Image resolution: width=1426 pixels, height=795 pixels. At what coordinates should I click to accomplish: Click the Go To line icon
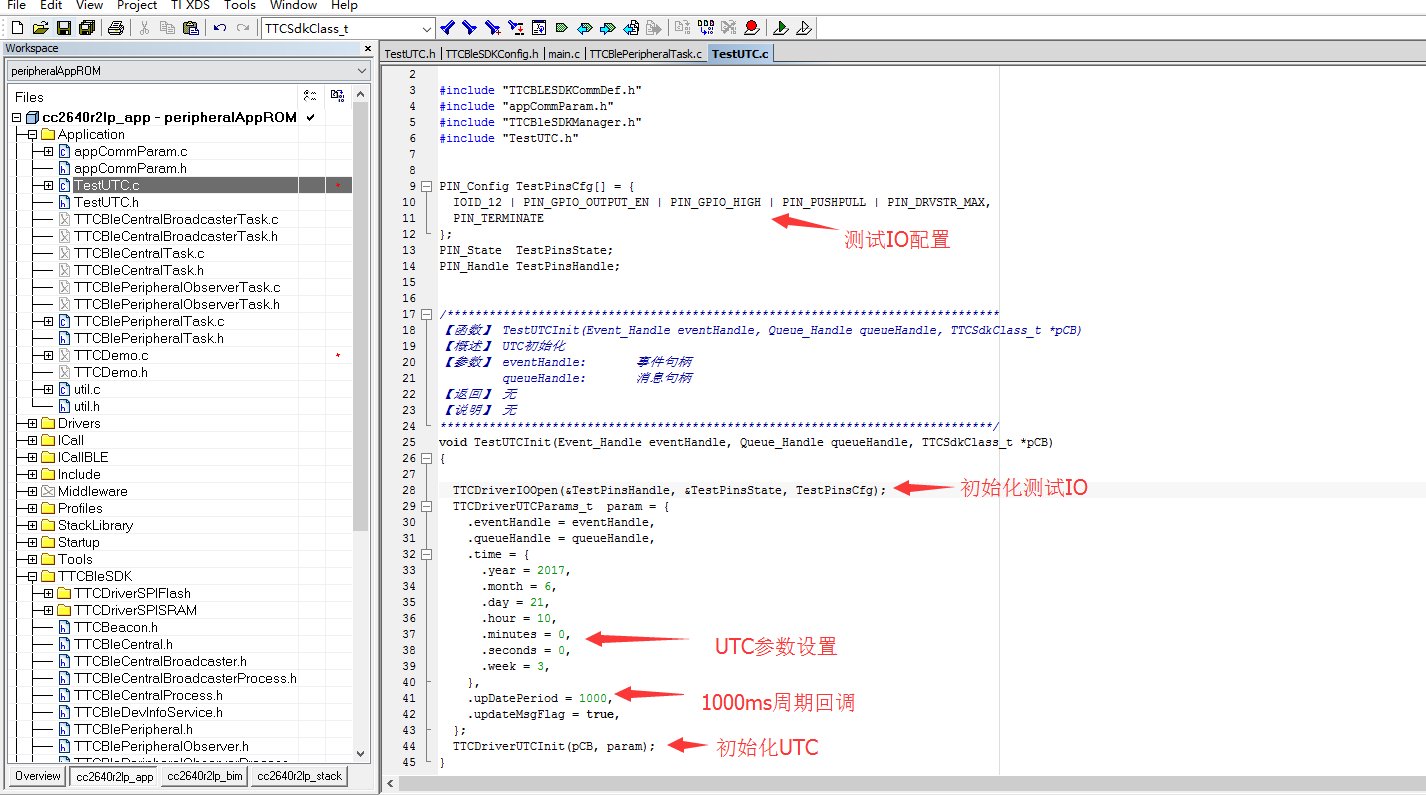coord(538,28)
